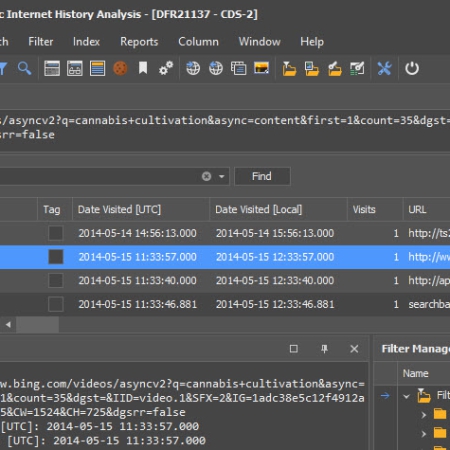
Task: Select local time 2014-05-14 15:56:13.000 cell
Action: pyautogui.click(x=275, y=233)
